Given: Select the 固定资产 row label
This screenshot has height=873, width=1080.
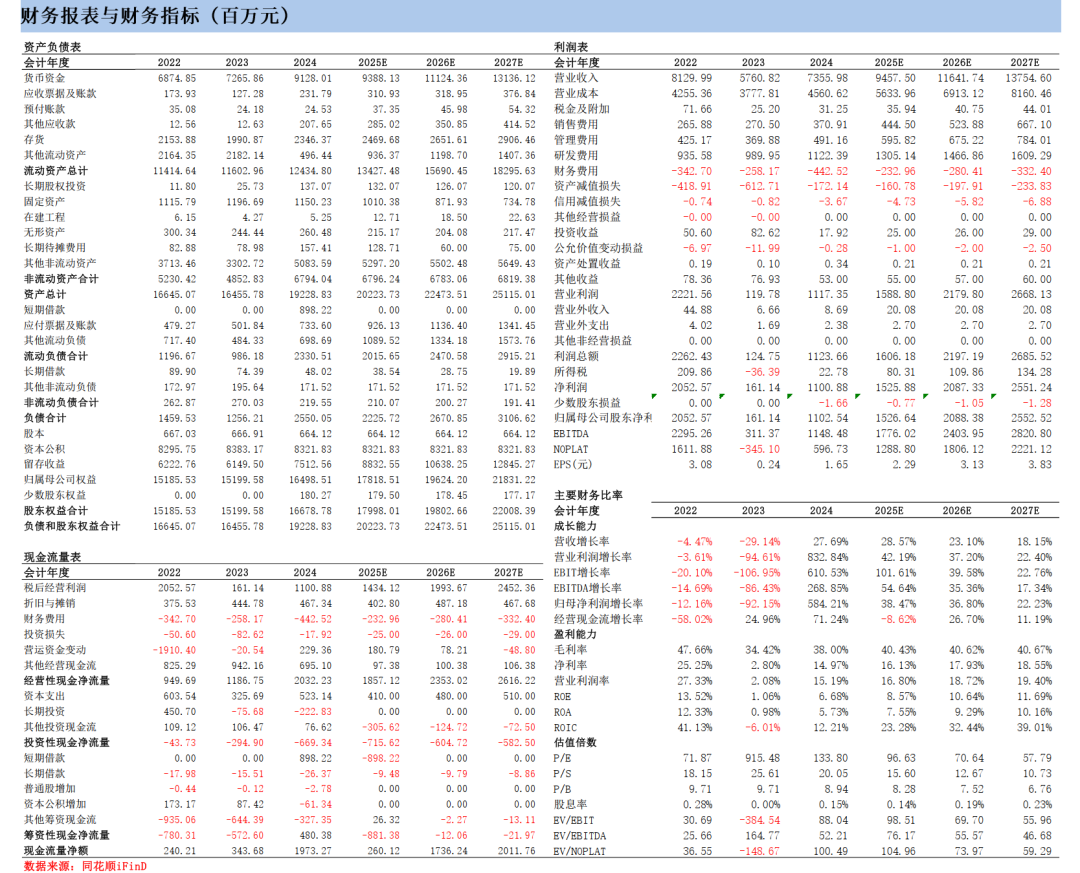Looking at the screenshot, I should (x=44, y=201).
